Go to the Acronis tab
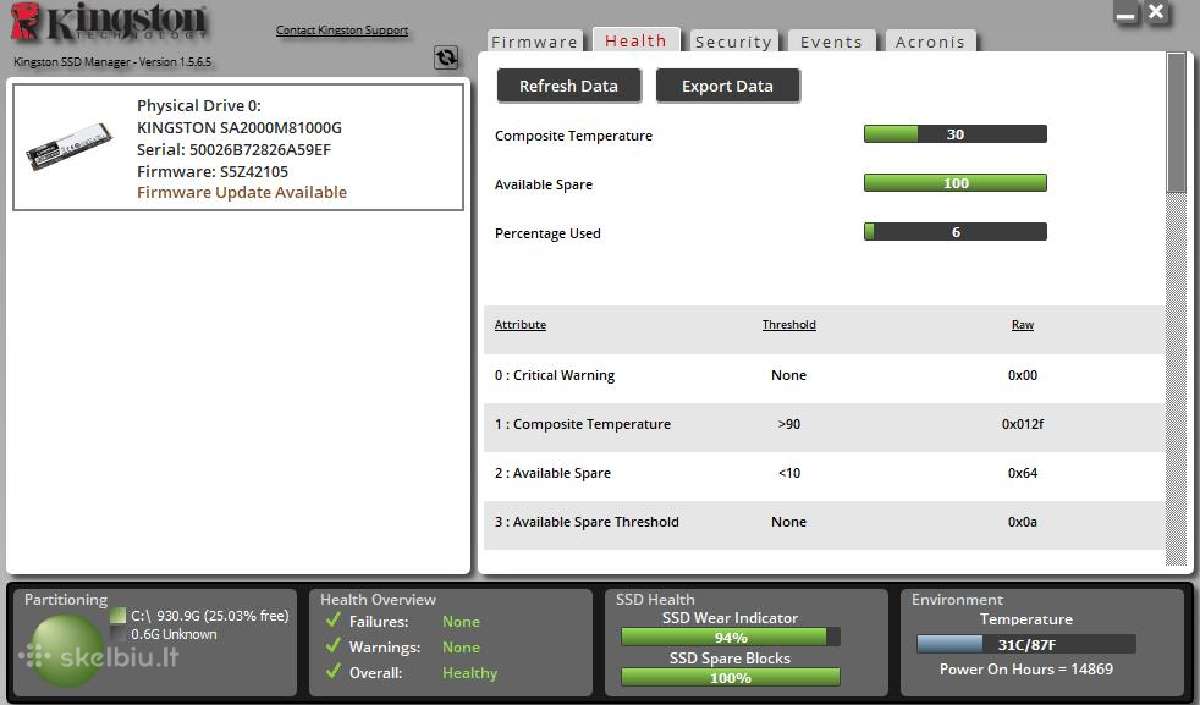The image size is (1200, 705). click(930, 42)
